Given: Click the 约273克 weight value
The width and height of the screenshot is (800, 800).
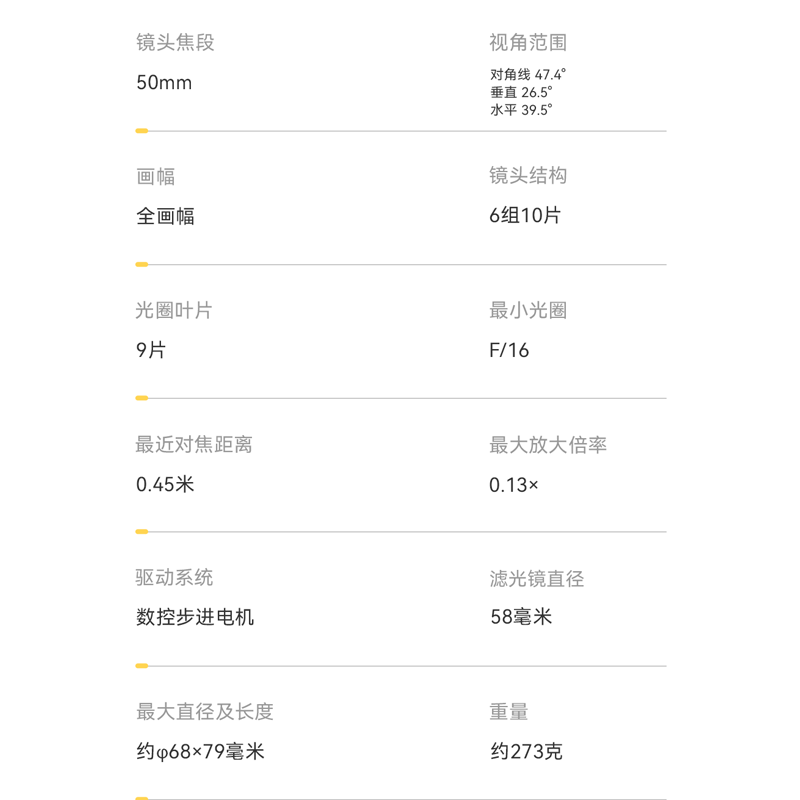Looking at the screenshot, I should [x=526, y=751].
